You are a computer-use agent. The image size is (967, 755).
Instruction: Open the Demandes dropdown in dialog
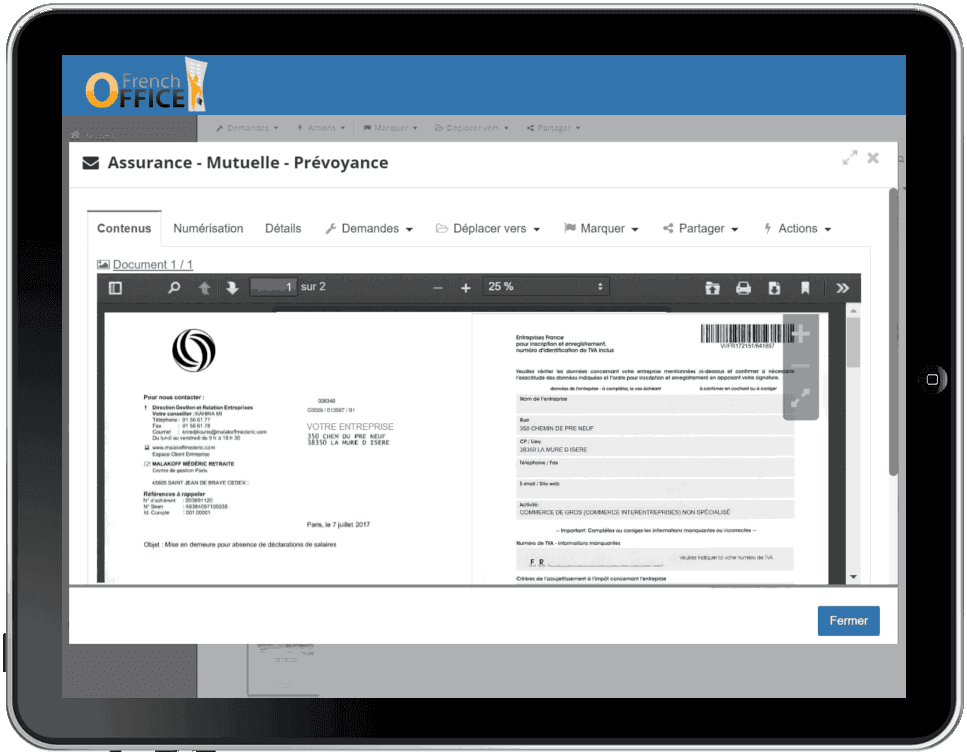[x=369, y=228]
